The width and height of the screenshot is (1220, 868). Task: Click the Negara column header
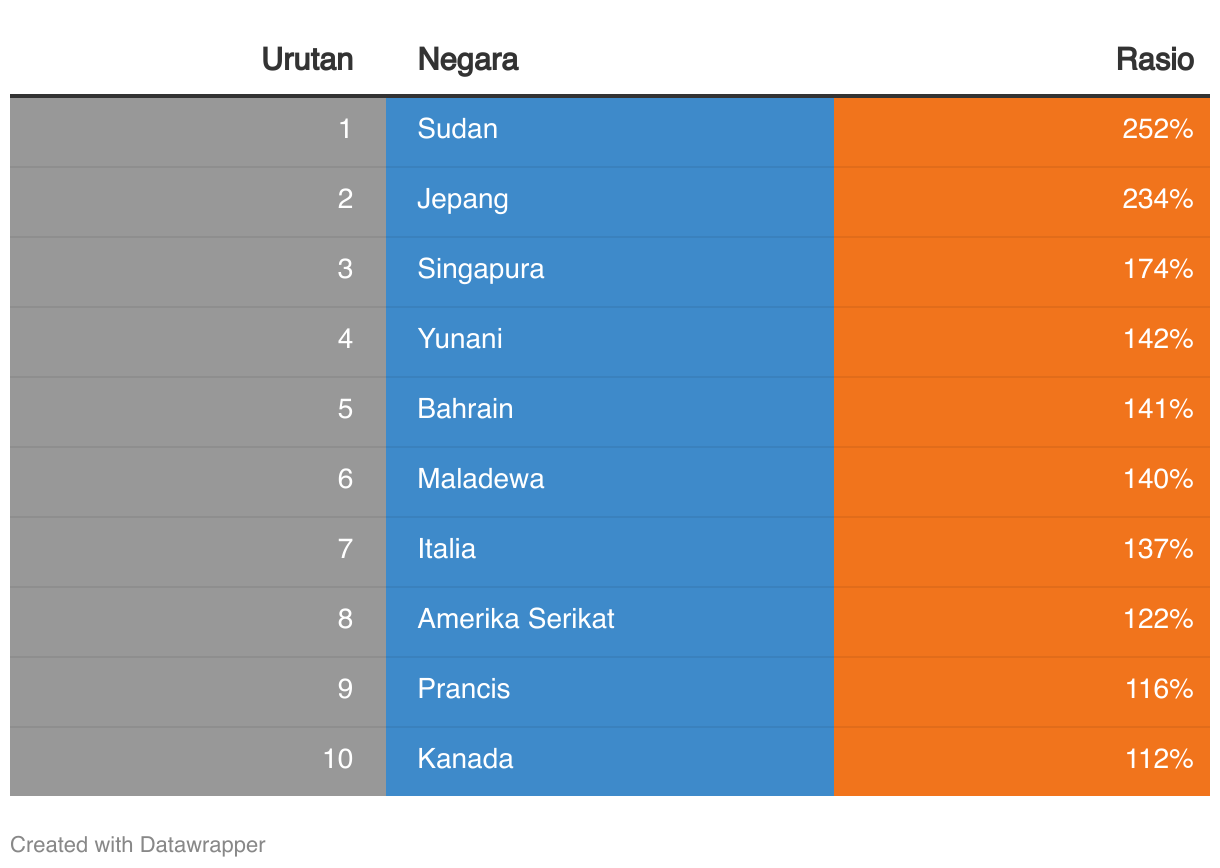[468, 59]
